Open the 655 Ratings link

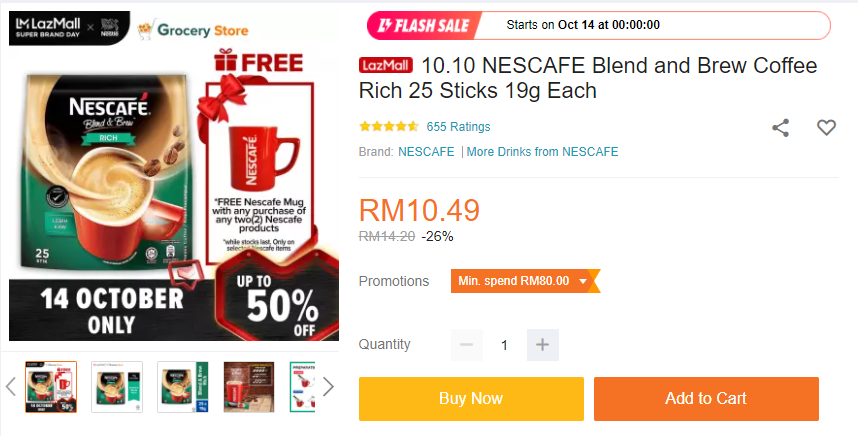459,127
